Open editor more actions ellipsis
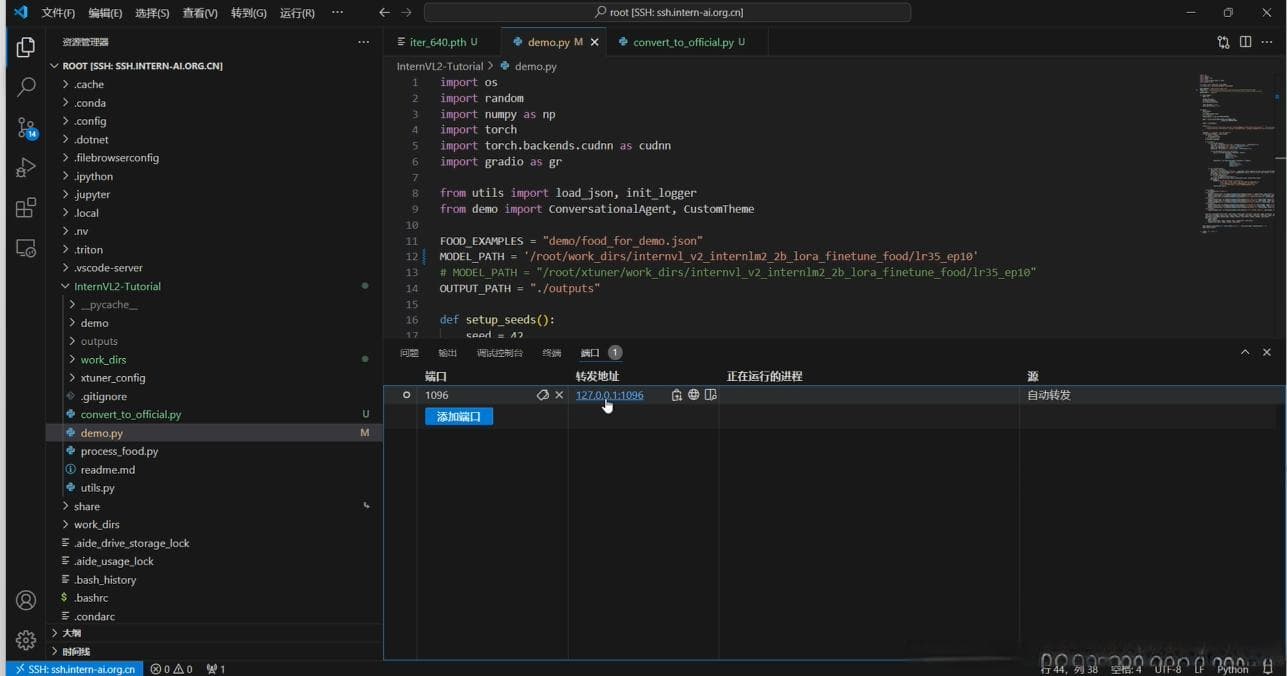The height and width of the screenshot is (676, 1287). click(1267, 42)
